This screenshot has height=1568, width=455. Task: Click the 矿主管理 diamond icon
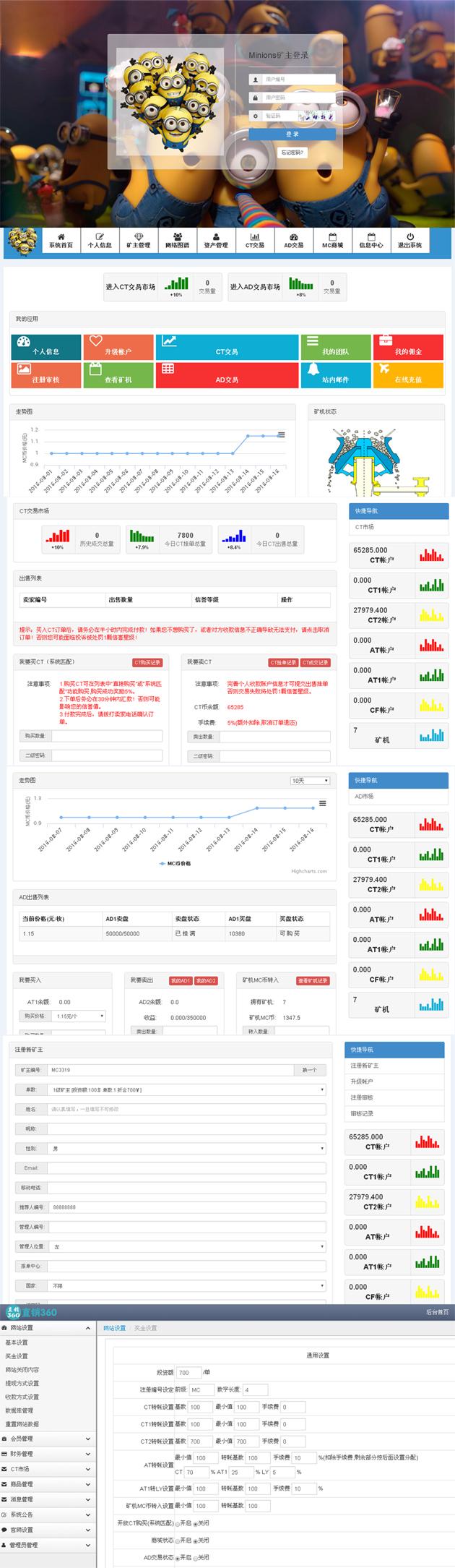pos(139,236)
